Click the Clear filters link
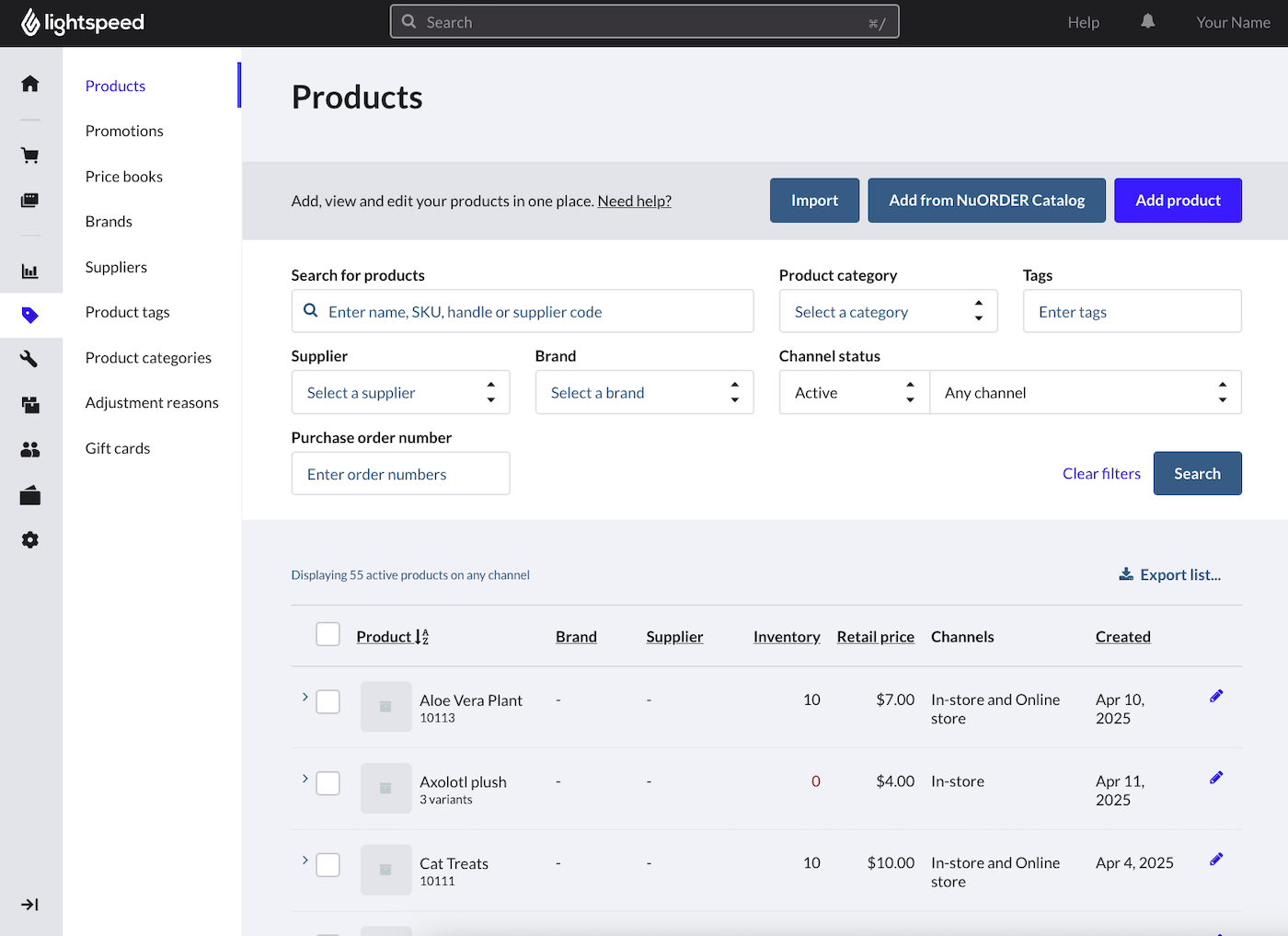 coord(1100,474)
